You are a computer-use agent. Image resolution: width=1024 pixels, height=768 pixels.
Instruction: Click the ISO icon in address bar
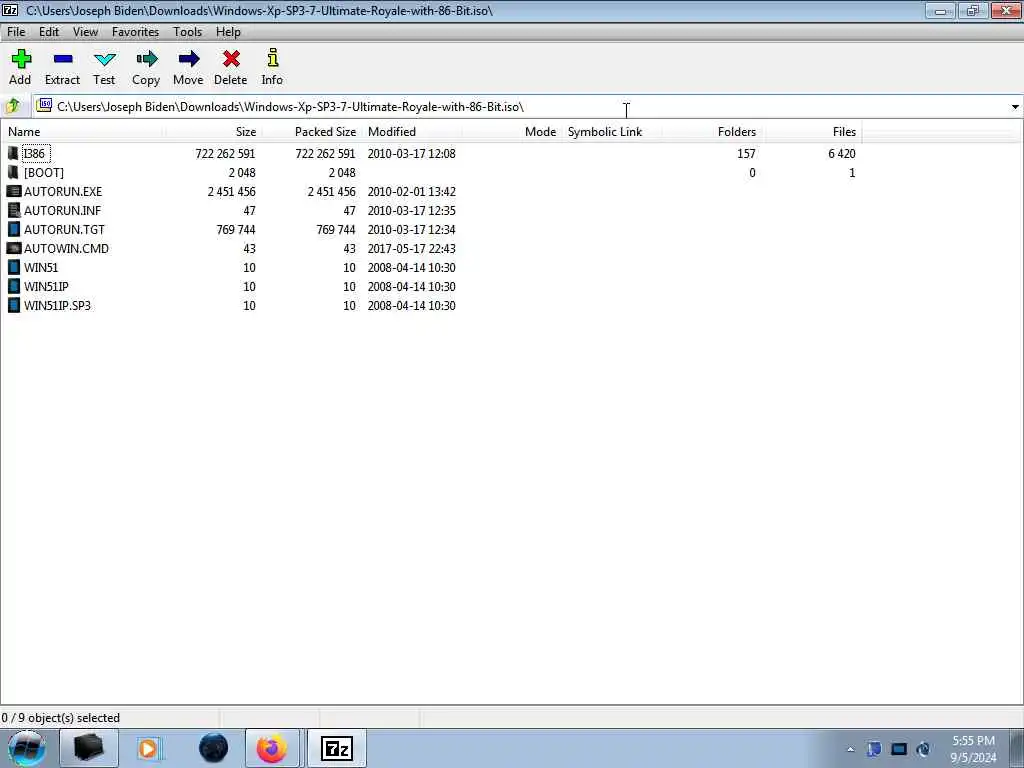click(x=44, y=105)
